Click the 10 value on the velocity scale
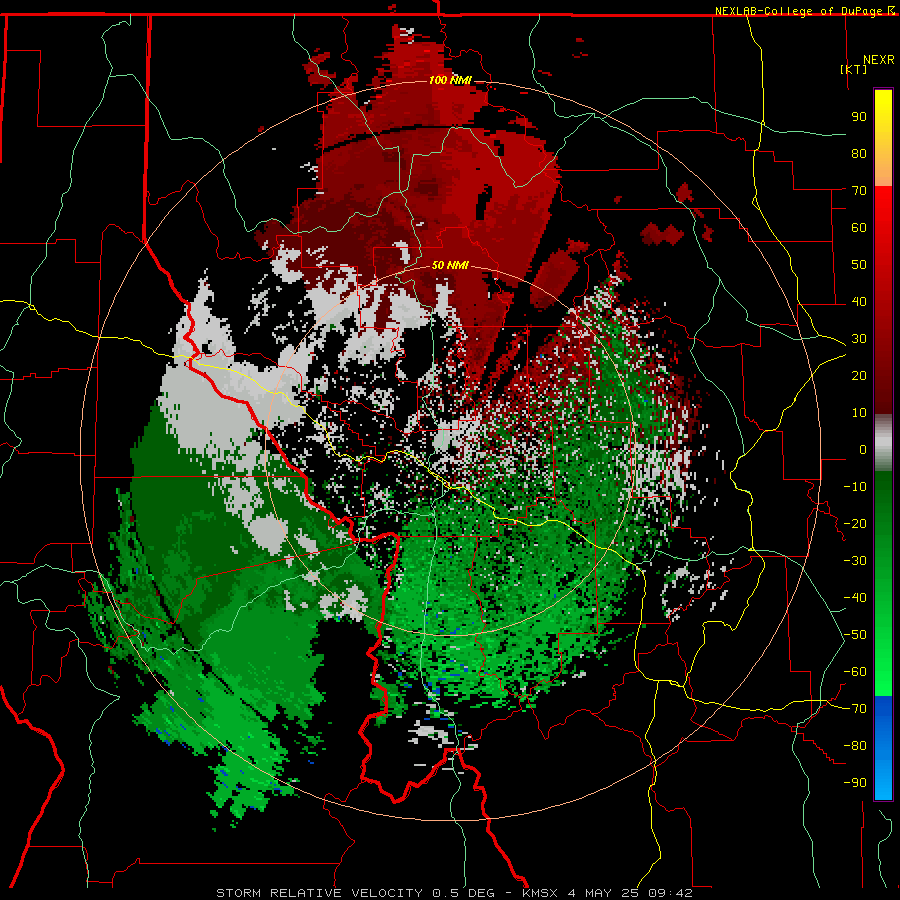The width and height of the screenshot is (900, 900). tap(859, 413)
